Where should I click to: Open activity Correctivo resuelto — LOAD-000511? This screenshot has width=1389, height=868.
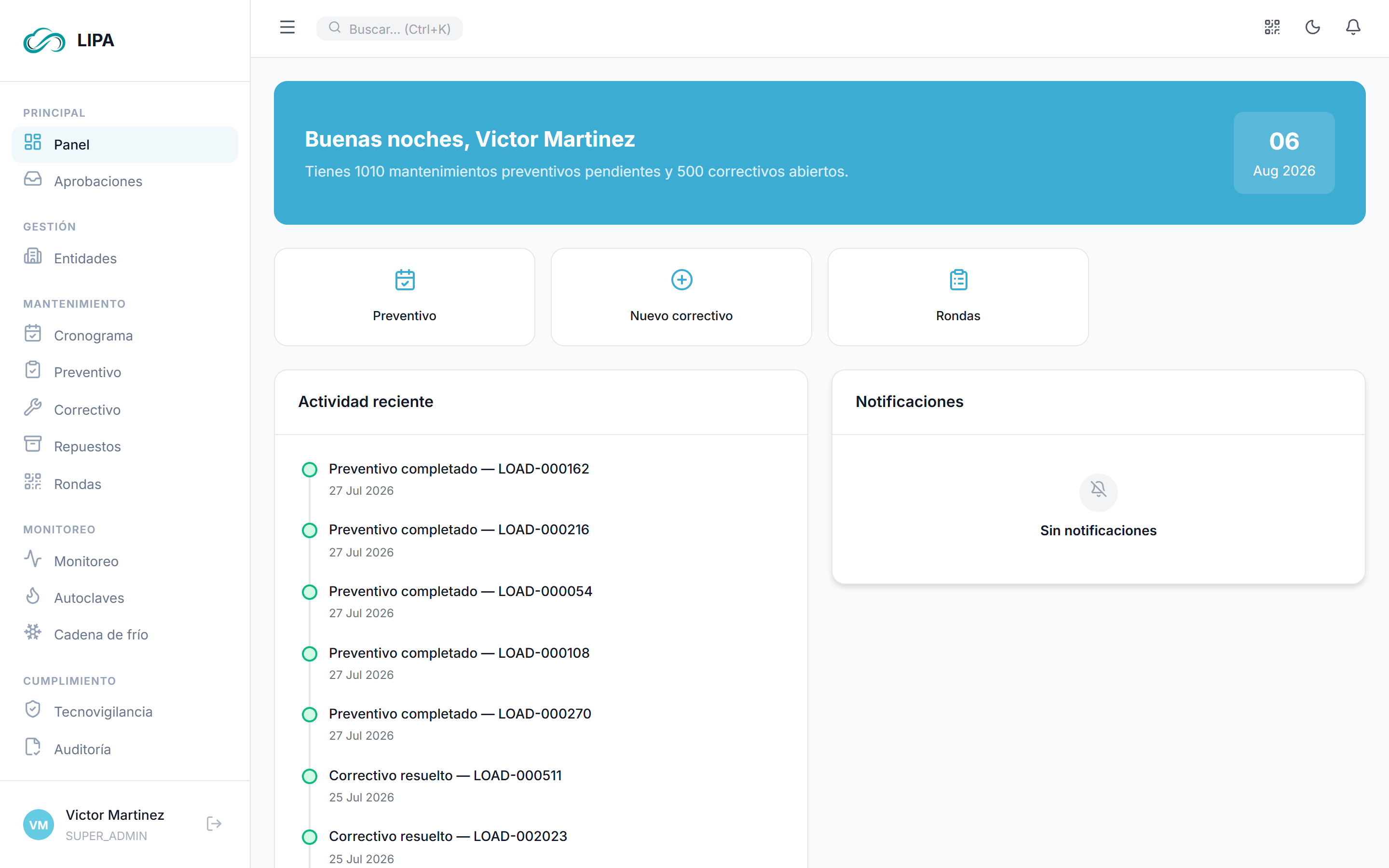click(x=446, y=775)
